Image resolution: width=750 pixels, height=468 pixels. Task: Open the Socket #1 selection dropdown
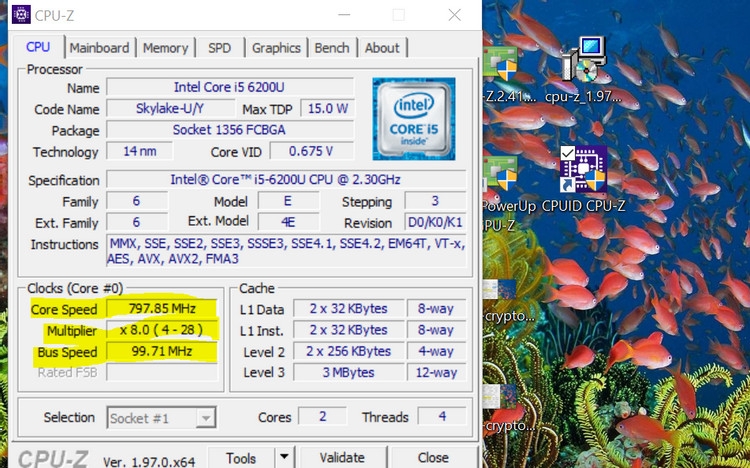(x=161, y=418)
